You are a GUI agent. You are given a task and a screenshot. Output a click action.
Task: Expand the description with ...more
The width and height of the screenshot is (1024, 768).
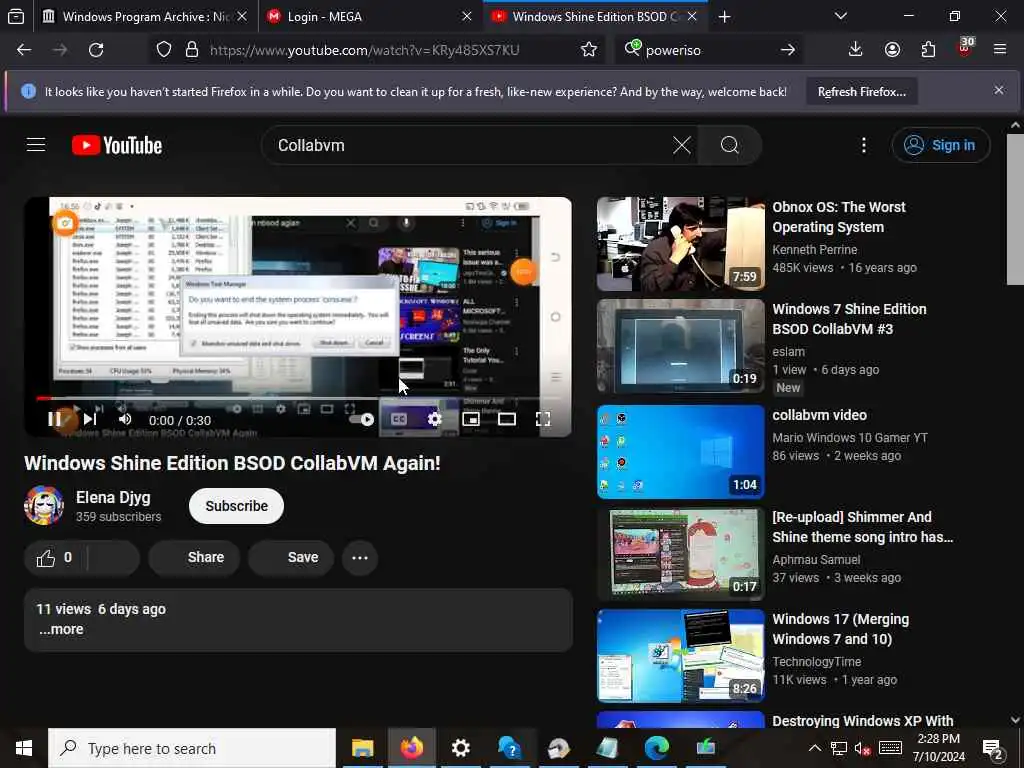61,630
